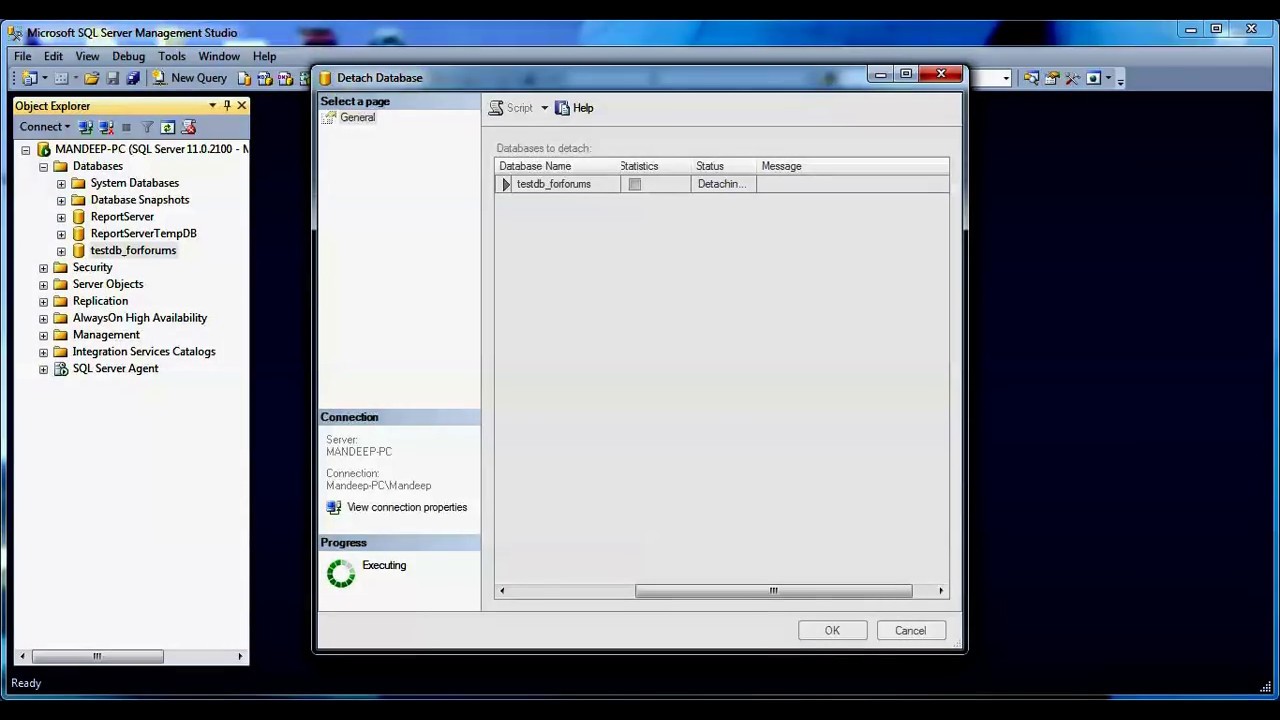
Task: Open the File menu
Action: pyautogui.click(x=22, y=56)
